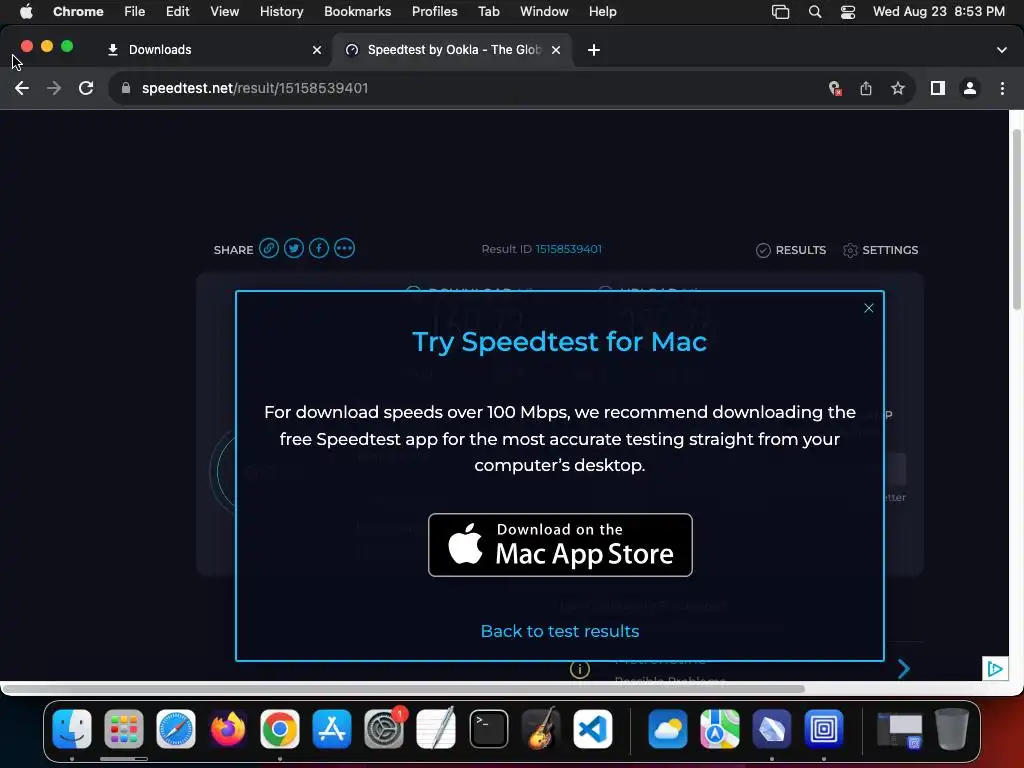
Task: Close the Downloads tab
Action: [x=317, y=50]
